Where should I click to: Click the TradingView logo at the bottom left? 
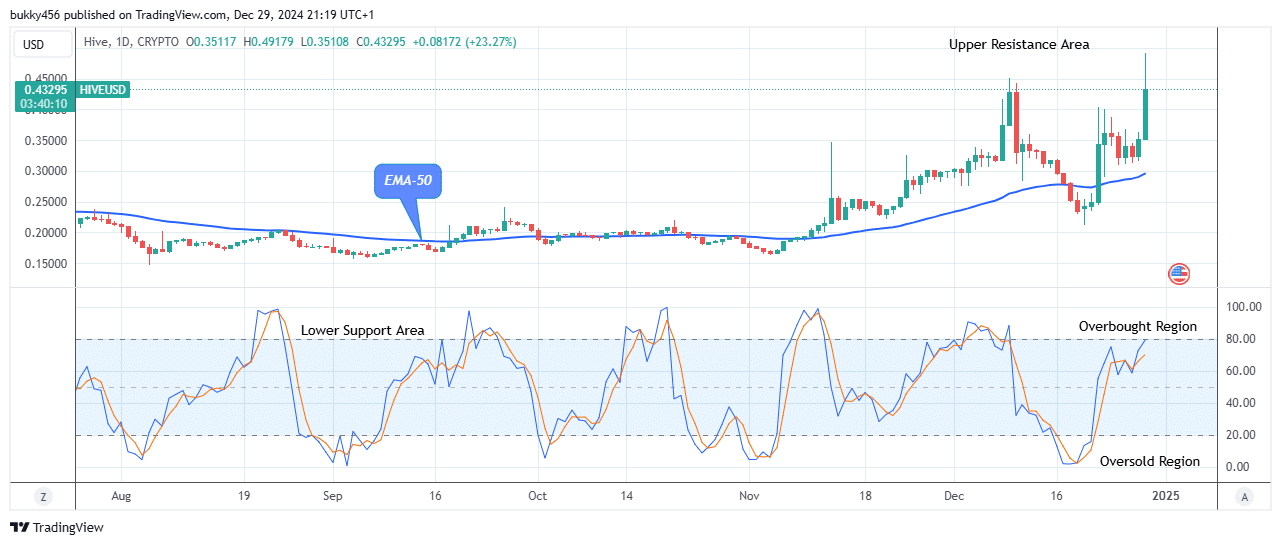57,527
